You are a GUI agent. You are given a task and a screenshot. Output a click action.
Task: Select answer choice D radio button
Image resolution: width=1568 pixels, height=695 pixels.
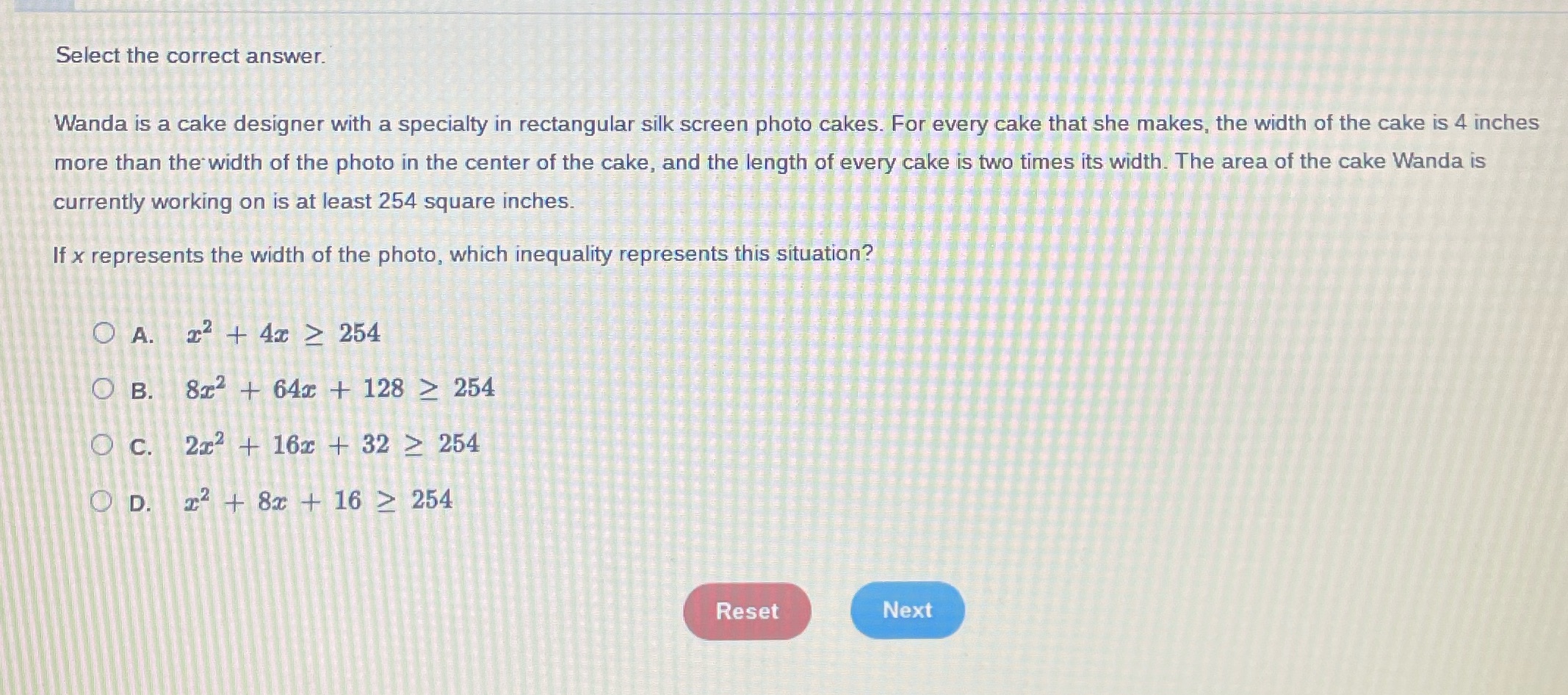(x=104, y=501)
